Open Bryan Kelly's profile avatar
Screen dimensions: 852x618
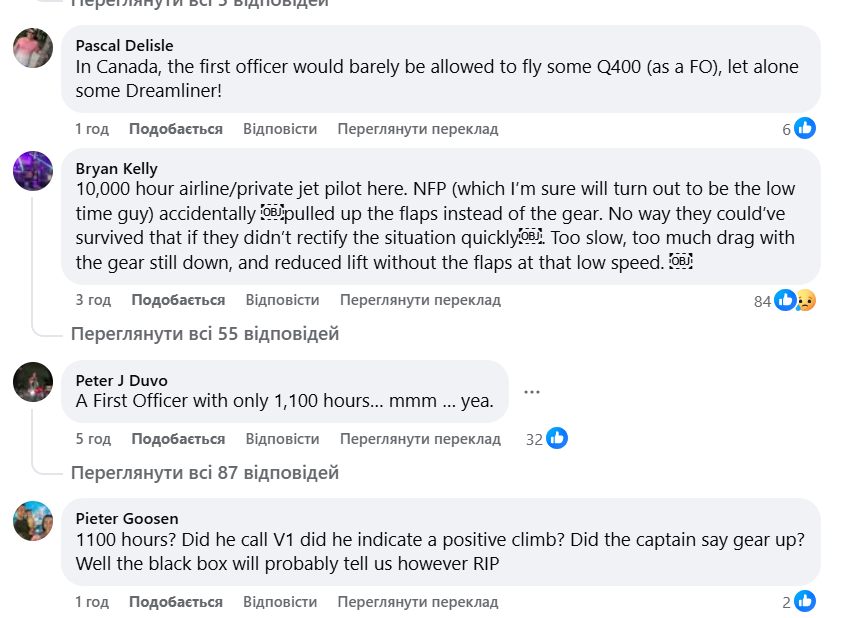pyautogui.click(x=33, y=171)
